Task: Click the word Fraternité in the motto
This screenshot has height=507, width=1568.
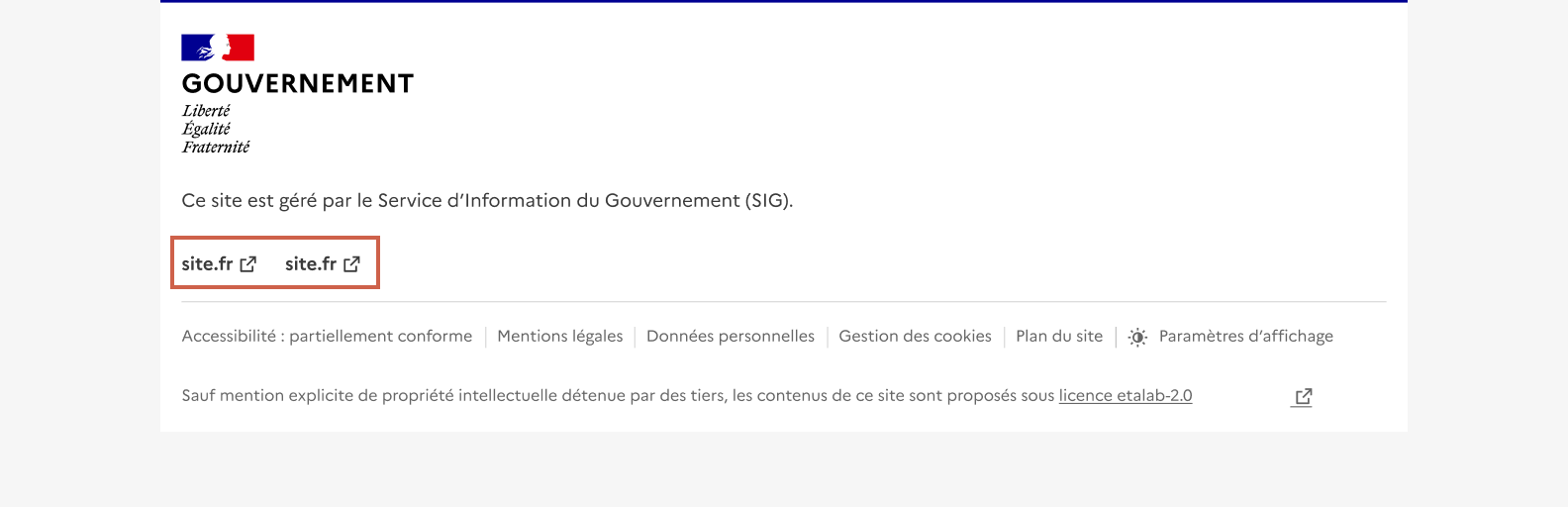Action: [x=216, y=148]
